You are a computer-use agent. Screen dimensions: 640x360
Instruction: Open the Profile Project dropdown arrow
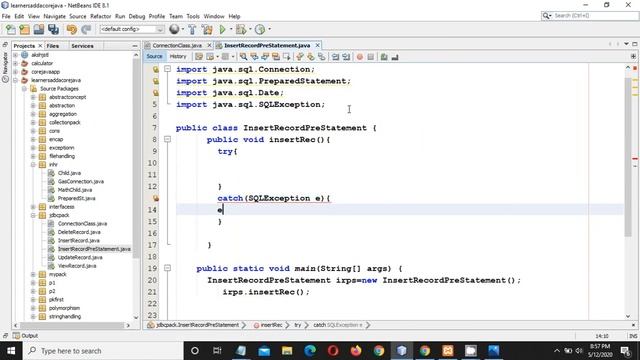point(269,29)
